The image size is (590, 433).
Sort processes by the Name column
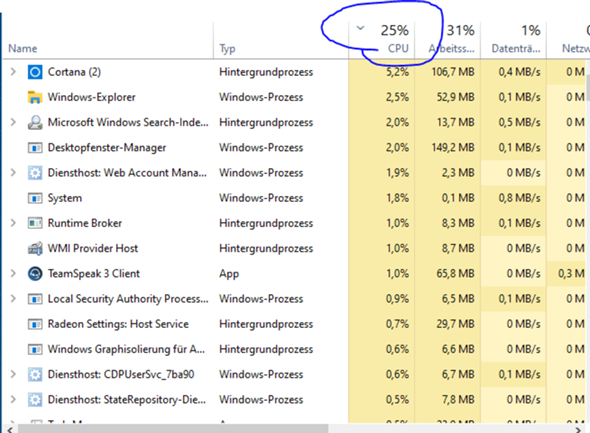pyautogui.click(x=108, y=40)
